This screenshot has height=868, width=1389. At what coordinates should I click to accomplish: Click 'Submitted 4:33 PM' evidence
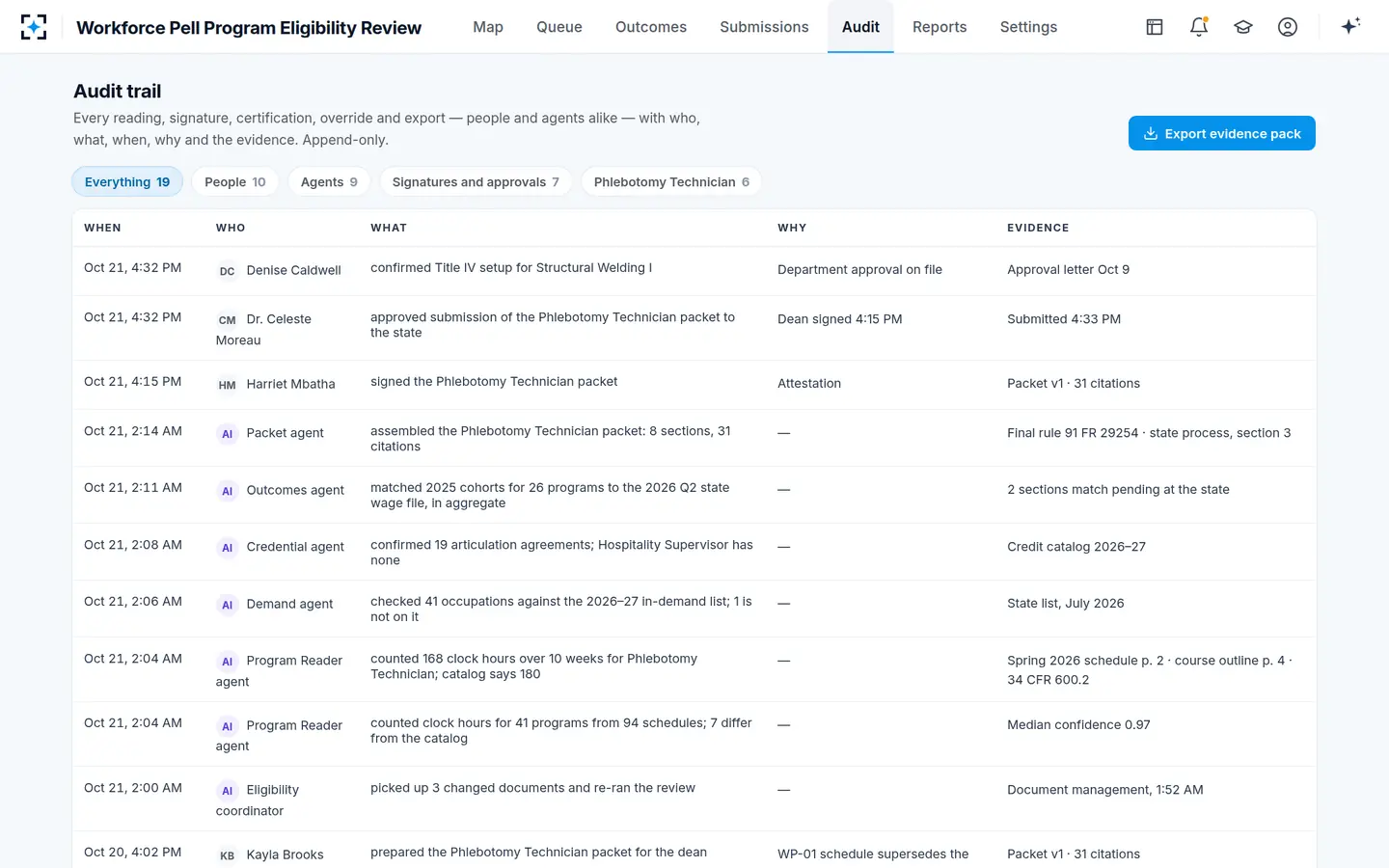pos(1064,319)
